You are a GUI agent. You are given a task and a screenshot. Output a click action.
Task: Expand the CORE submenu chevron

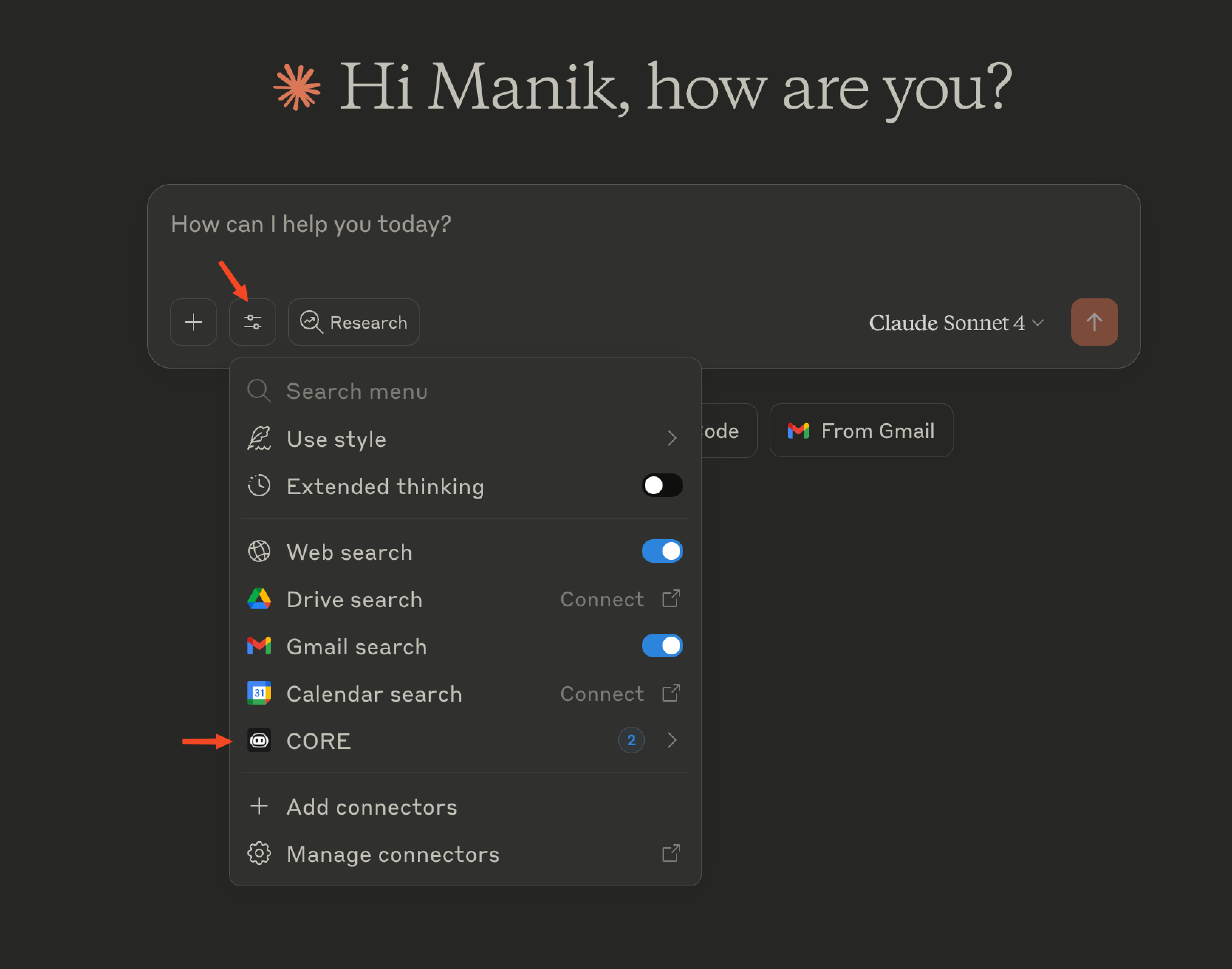pyautogui.click(x=672, y=740)
